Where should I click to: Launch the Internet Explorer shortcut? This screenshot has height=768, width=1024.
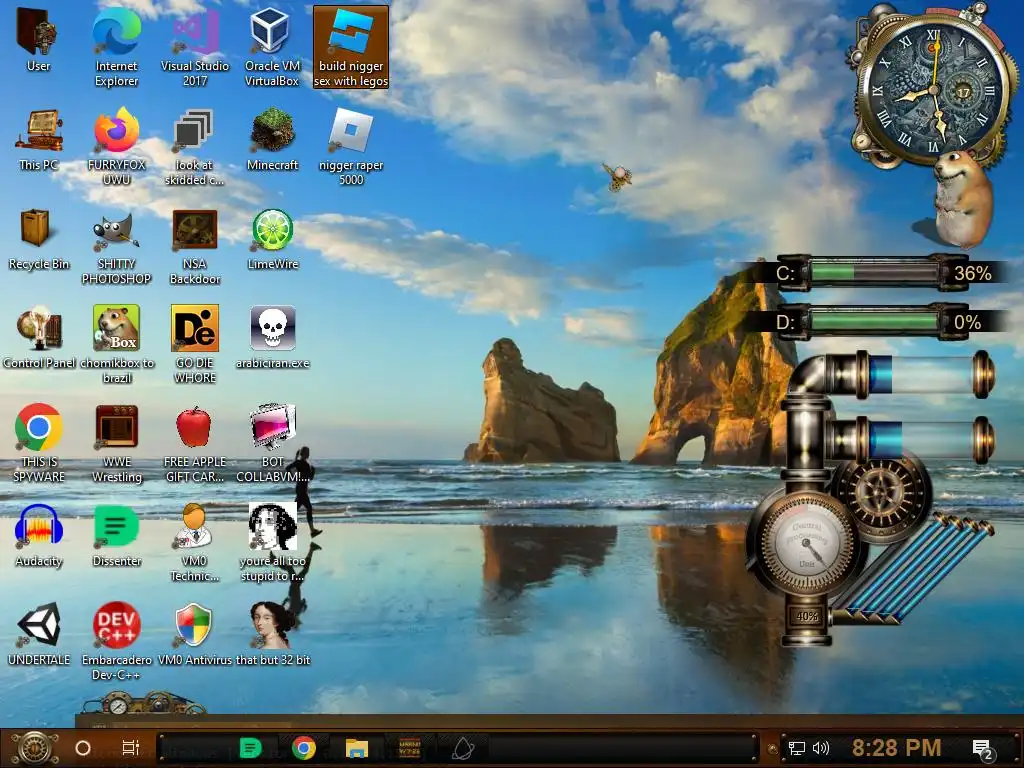[x=116, y=47]
